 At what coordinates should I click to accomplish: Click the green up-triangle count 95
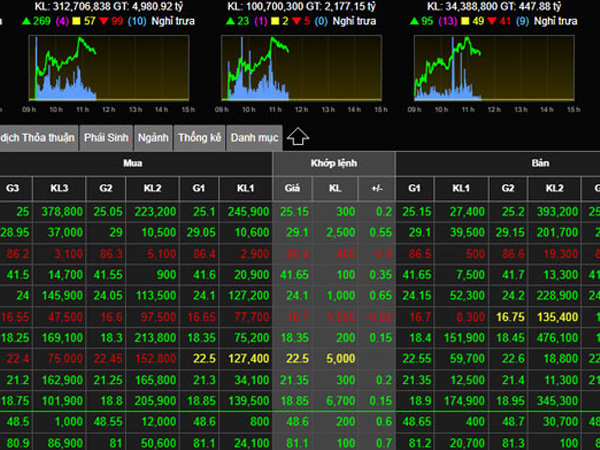coord(421,21)
